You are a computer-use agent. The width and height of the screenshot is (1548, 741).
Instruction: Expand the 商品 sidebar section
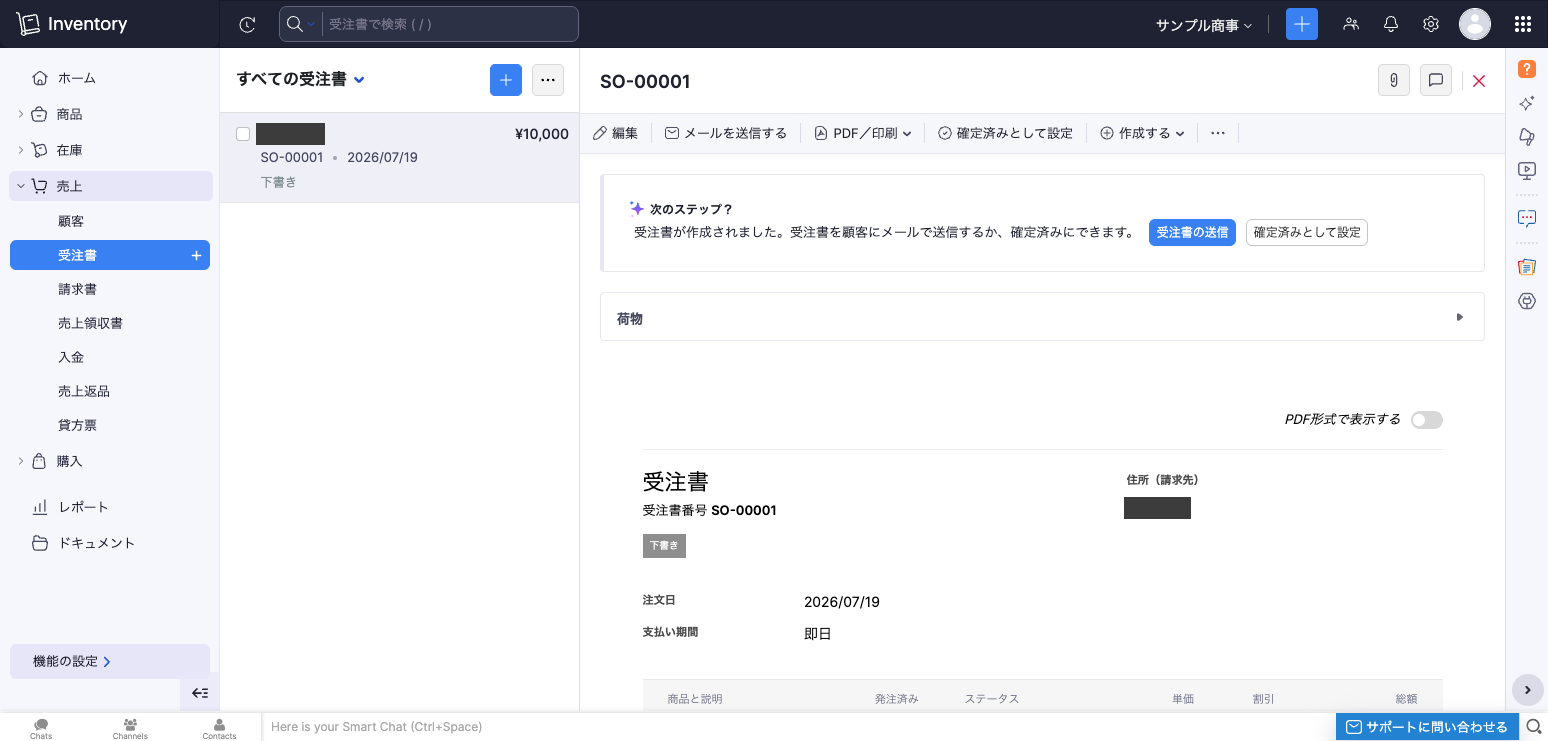(x=21, y=114)
